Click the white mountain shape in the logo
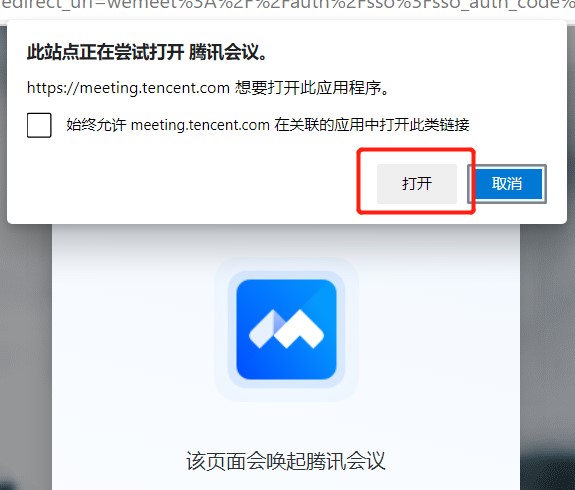Image resolution: width=575 pixels, height=490 pixels. 299,329
